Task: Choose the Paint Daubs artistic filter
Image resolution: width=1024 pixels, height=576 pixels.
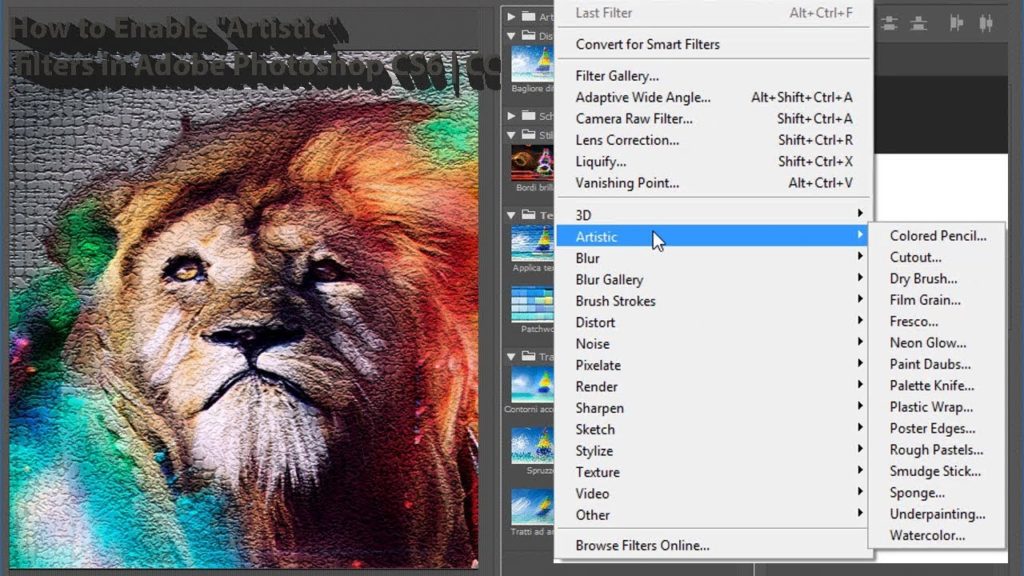Action: click(937, 364)
